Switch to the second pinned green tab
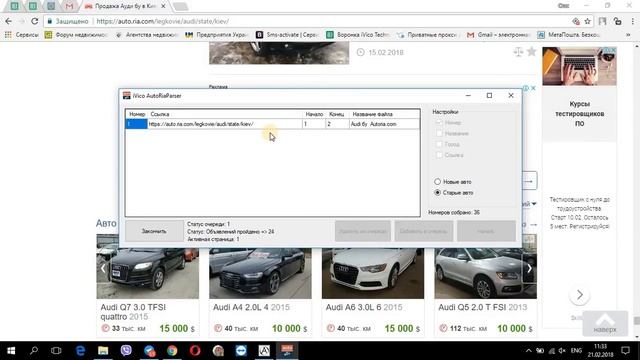 click(33, 6)
